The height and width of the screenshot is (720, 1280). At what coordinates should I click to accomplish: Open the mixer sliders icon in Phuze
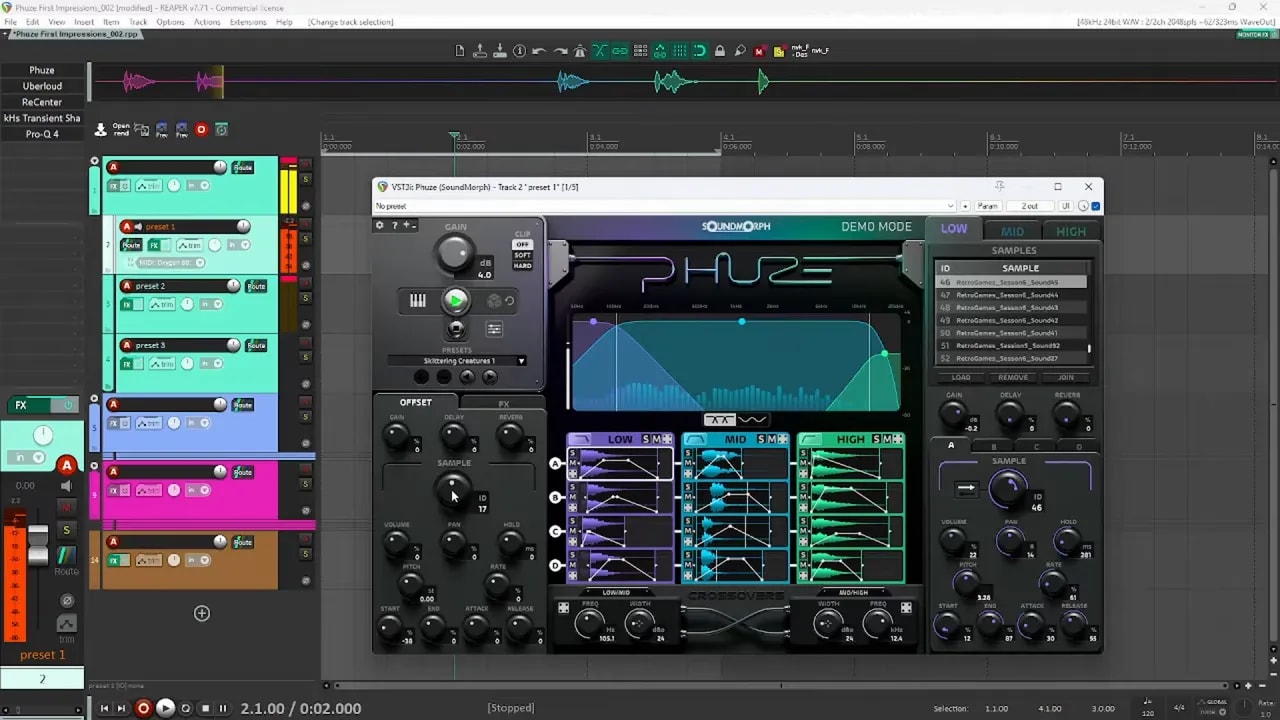pyautogui.click(x=494, y=328)
